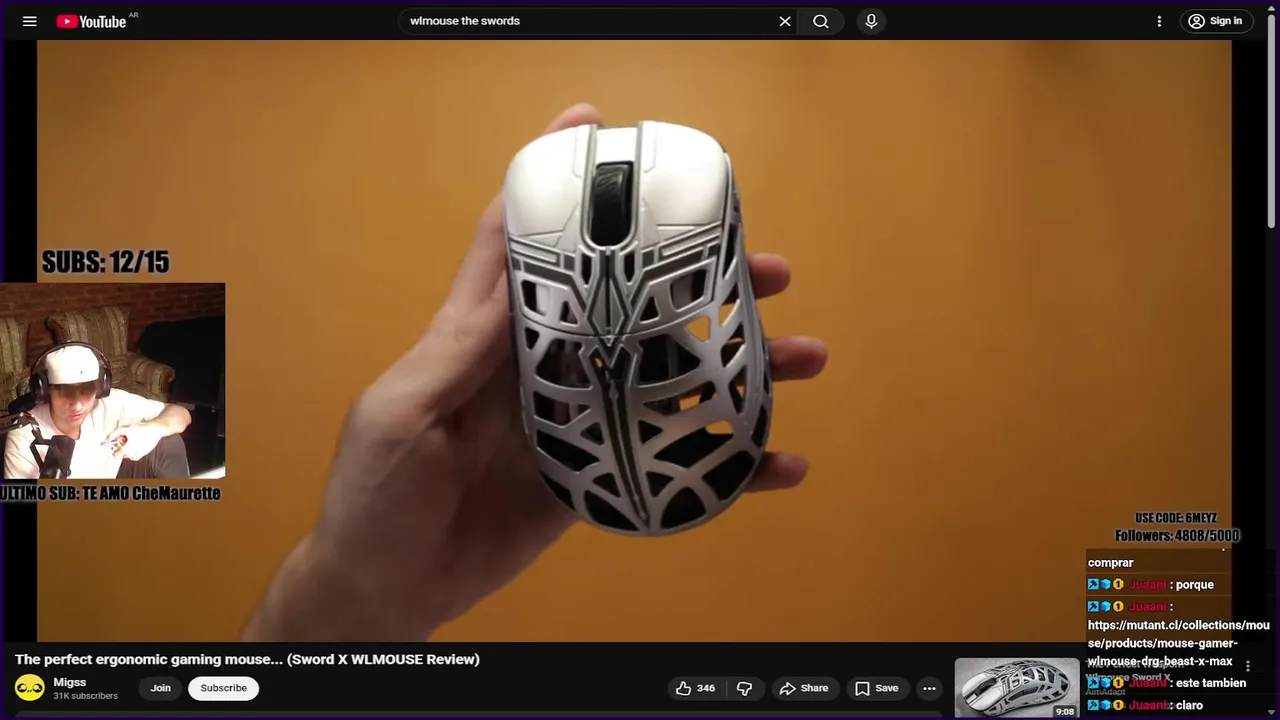Dislike the video with thumbs-down
Screen dimensions: 1280x720
click(744, 688)
